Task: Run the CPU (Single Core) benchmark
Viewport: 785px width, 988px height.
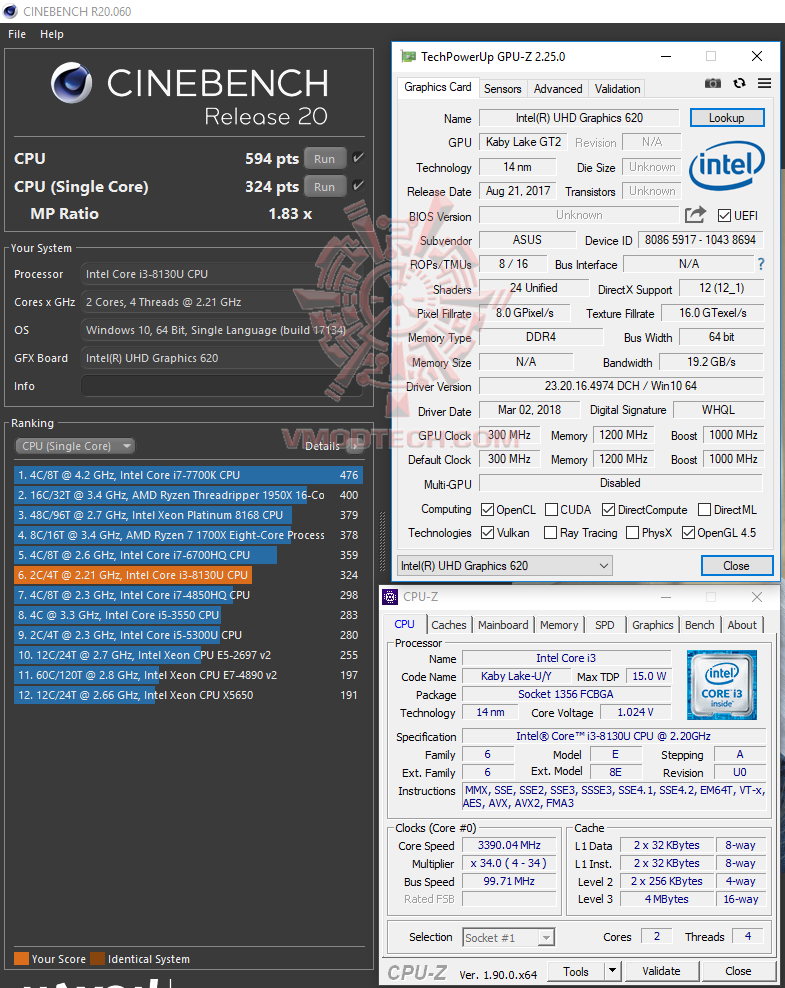Action: coord(325,187)
